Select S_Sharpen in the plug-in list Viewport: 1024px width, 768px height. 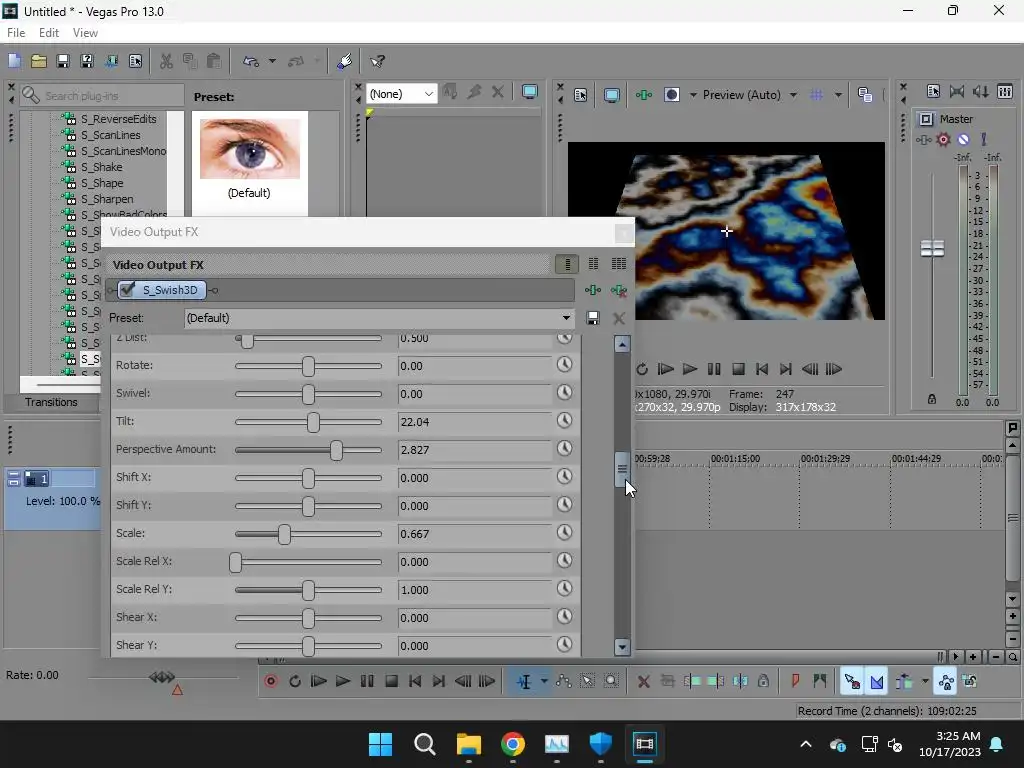pos(106,199)
